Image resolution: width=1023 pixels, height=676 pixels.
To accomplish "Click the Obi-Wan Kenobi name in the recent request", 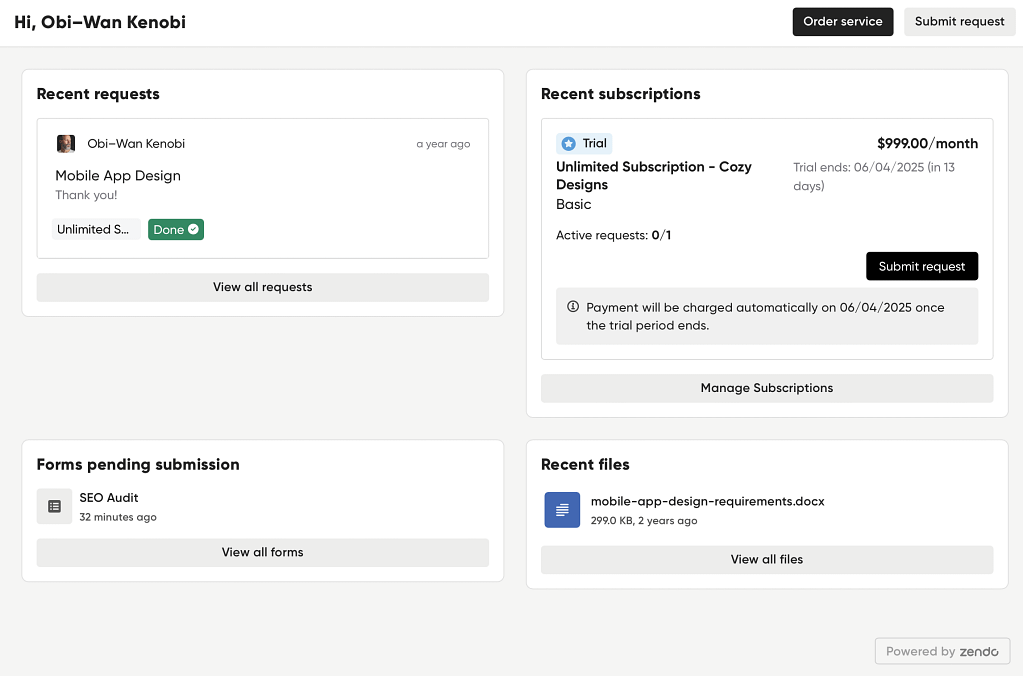I will 136,144.
